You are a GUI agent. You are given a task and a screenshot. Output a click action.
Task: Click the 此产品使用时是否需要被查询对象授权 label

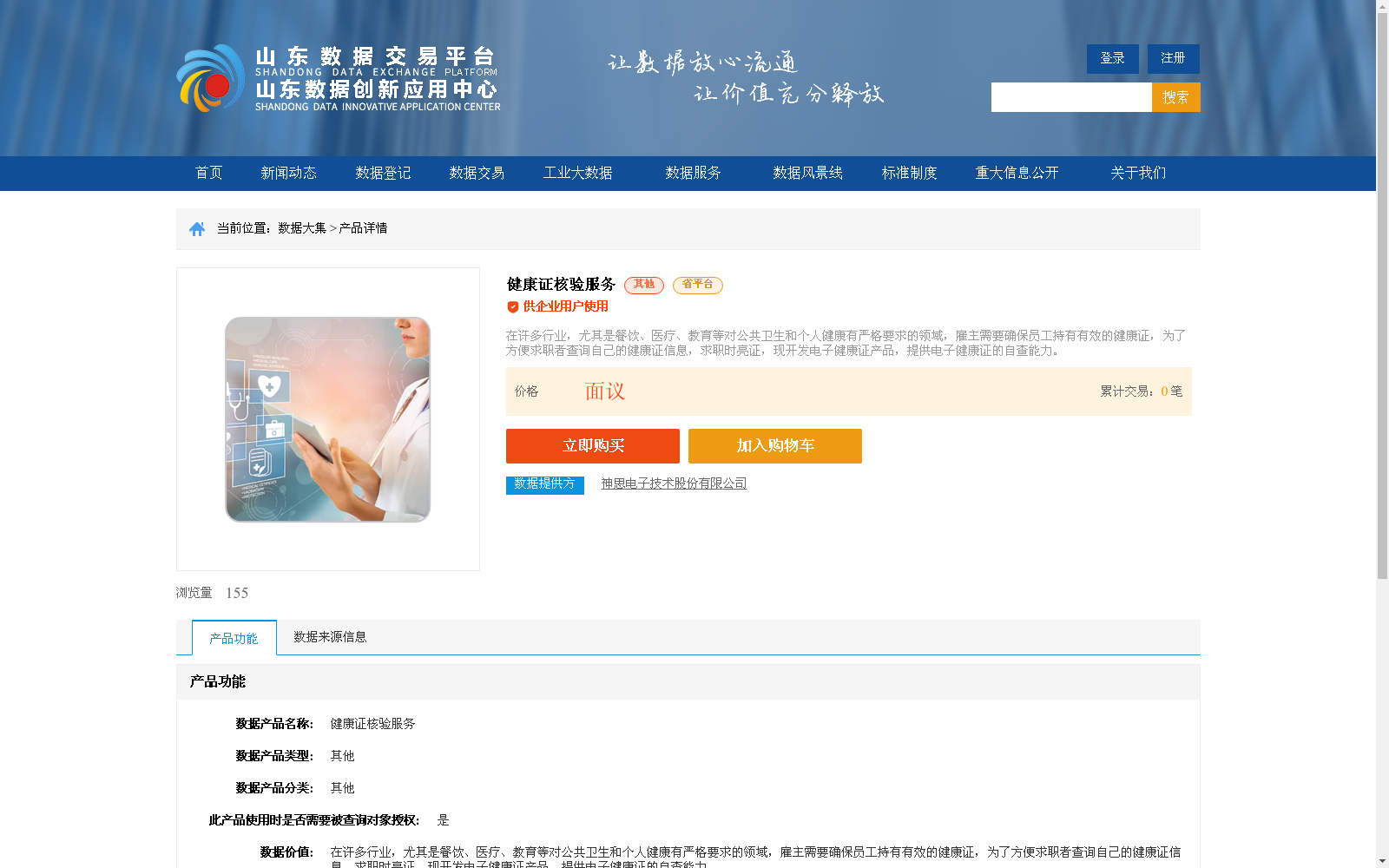pyautogui.click(x=314, y=820)
